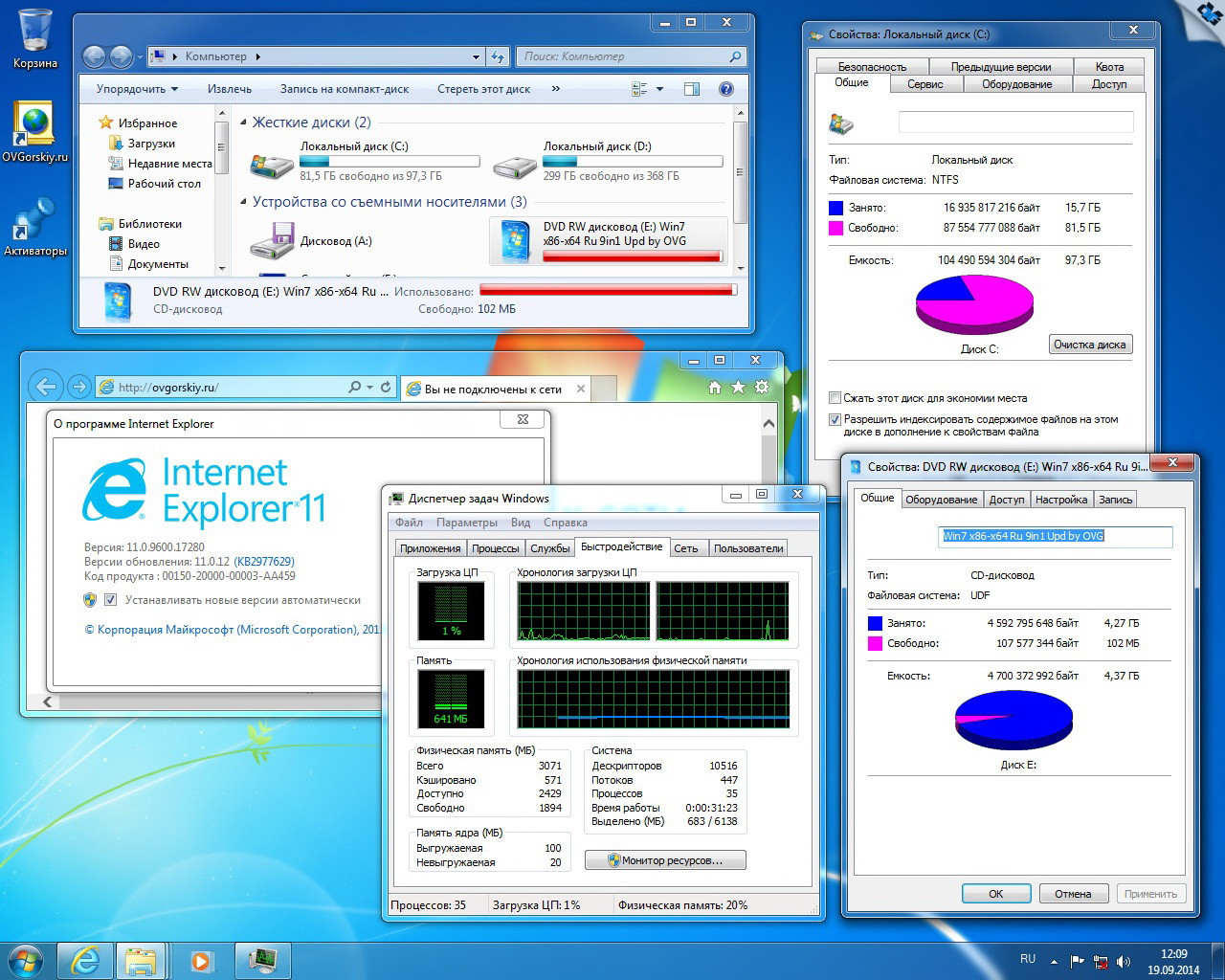Switch to the Сеть tab in Task Manager
Image resolution: width=1225 pixels, height=980 pixels.
point(686,548)
